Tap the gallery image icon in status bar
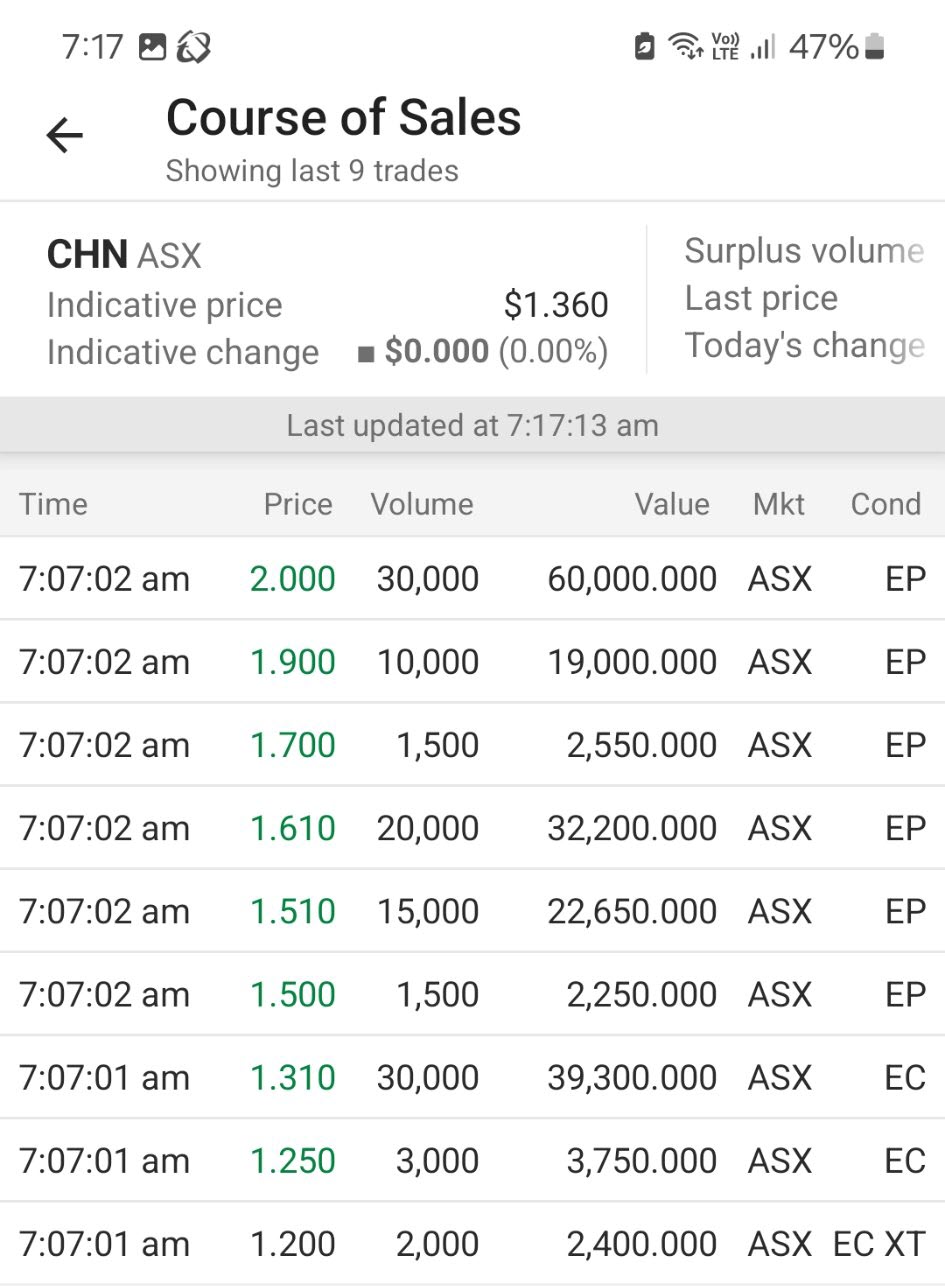945x1286 pixels. [152, 47]
